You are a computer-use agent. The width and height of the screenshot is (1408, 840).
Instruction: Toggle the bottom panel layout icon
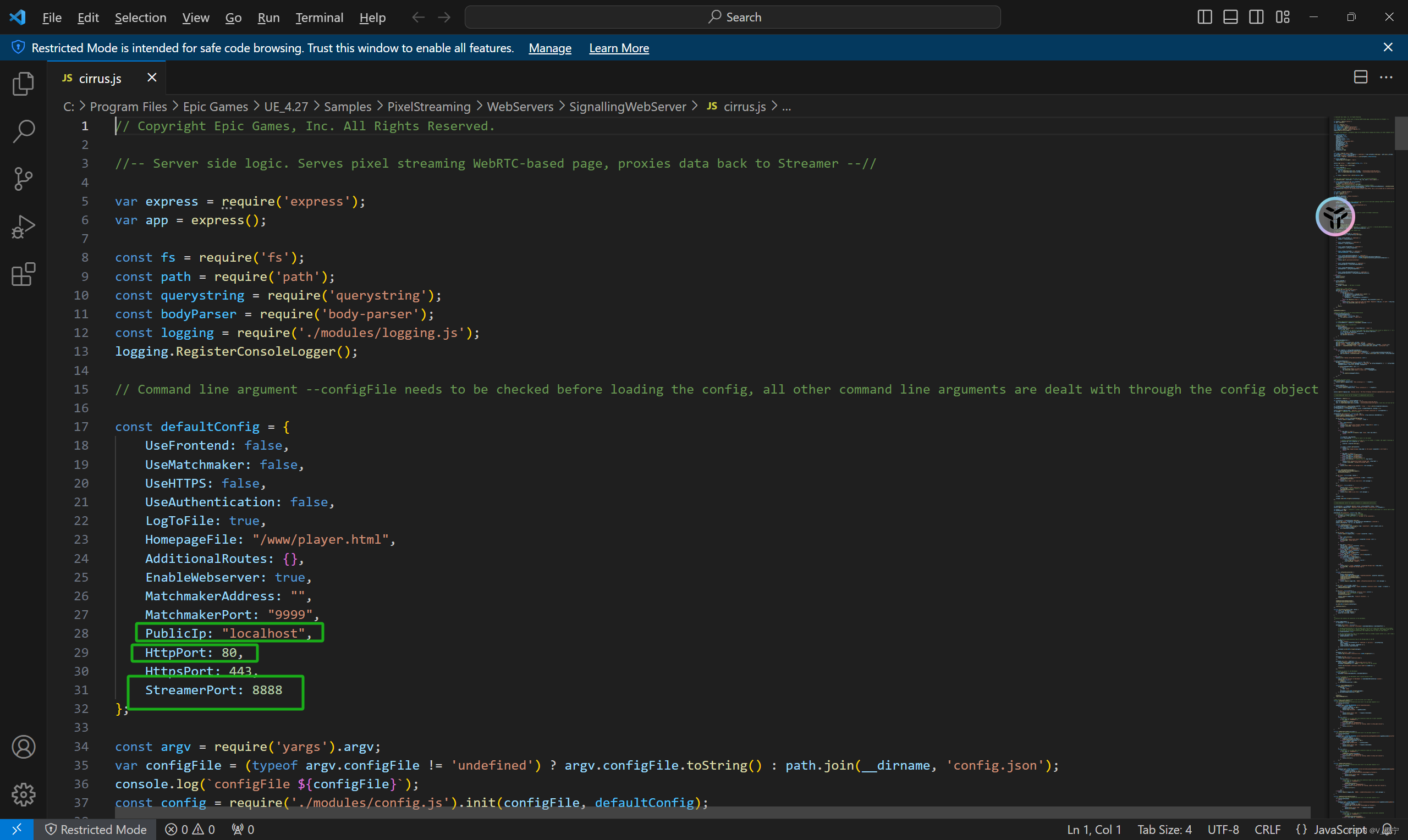tap(1230, 17)
